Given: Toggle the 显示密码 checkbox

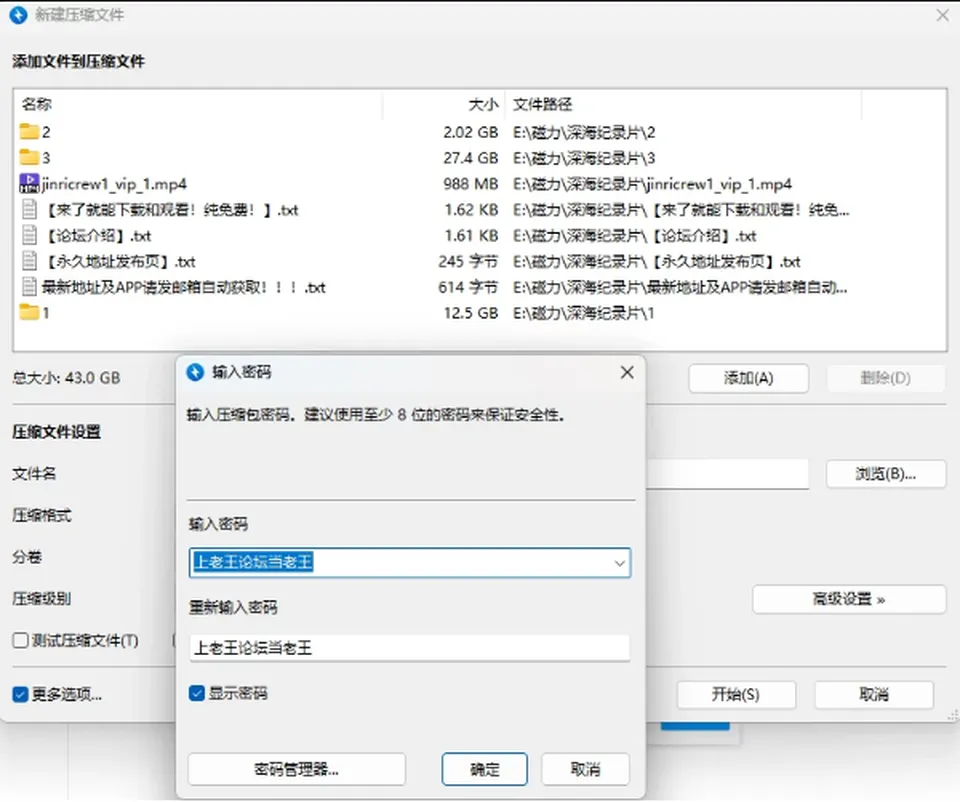Looking at the screenshot, I should click(x=197, y=693).
